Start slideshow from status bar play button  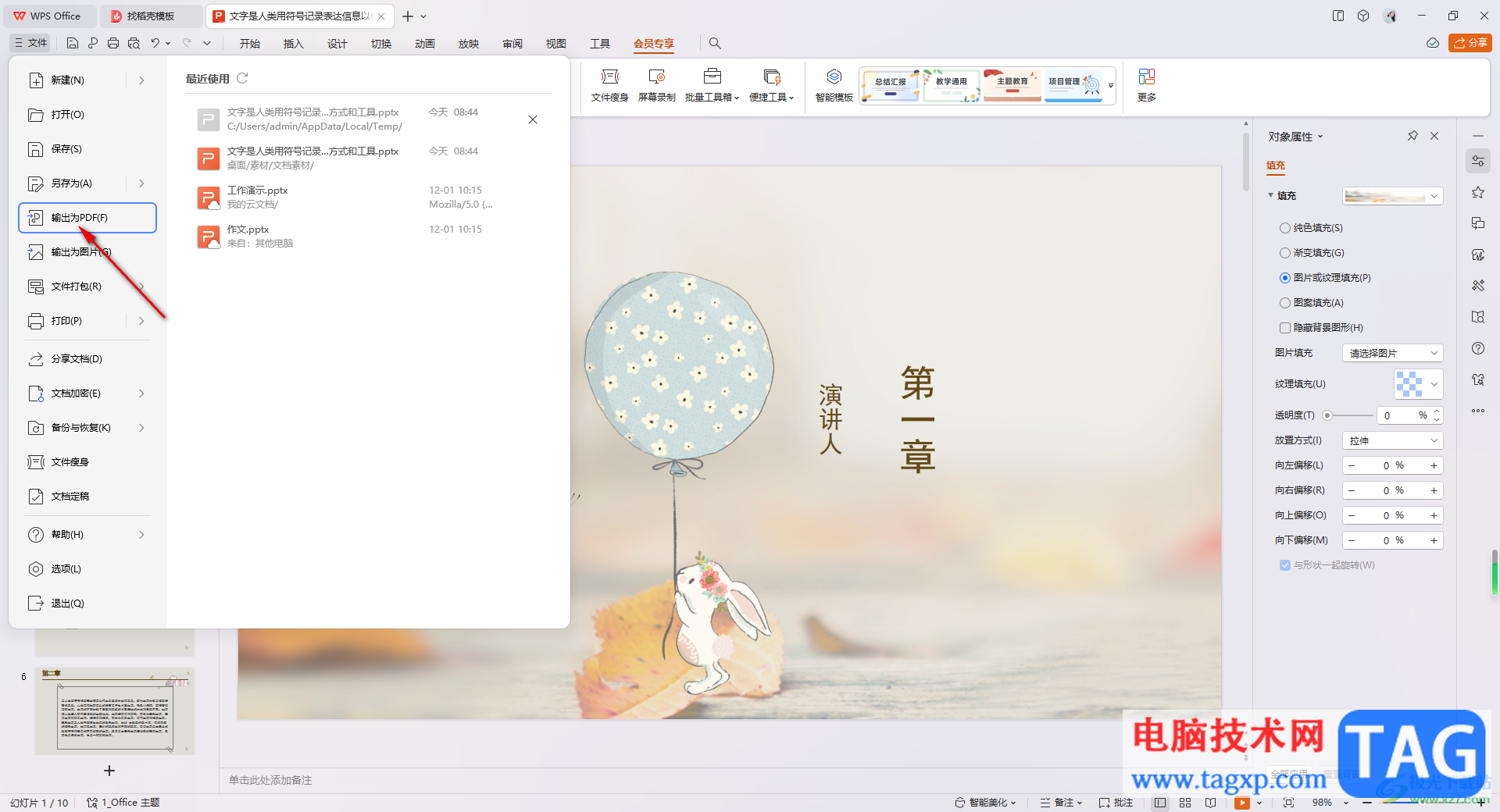tap(1241, 803)
